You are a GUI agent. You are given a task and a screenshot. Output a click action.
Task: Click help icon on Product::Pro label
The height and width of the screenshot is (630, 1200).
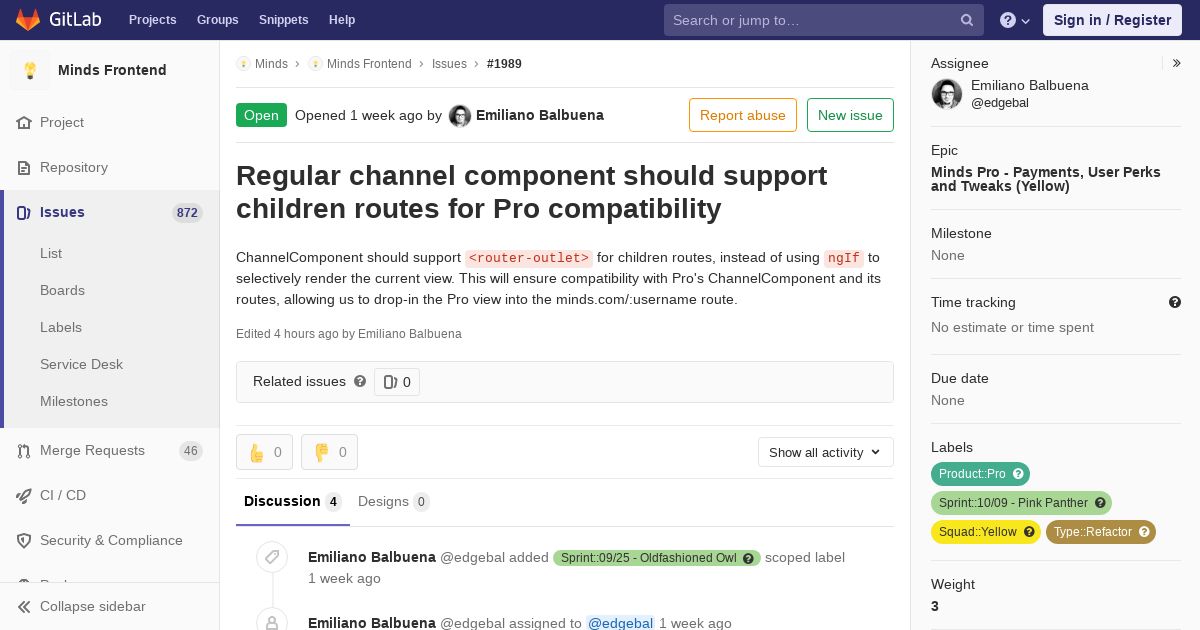[x=1018, y=474]
